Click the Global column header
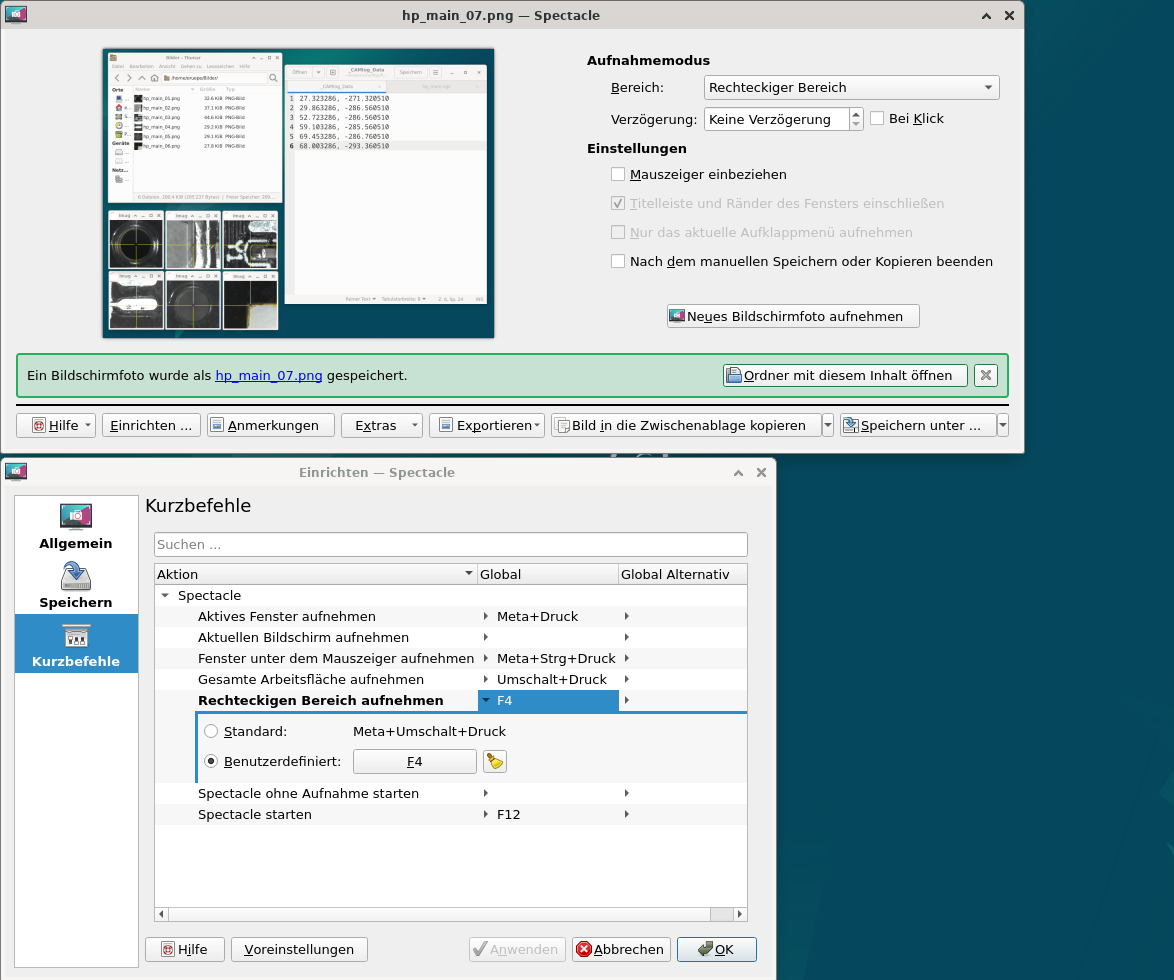The image size is (1174, 980). [x=548, y=574]
